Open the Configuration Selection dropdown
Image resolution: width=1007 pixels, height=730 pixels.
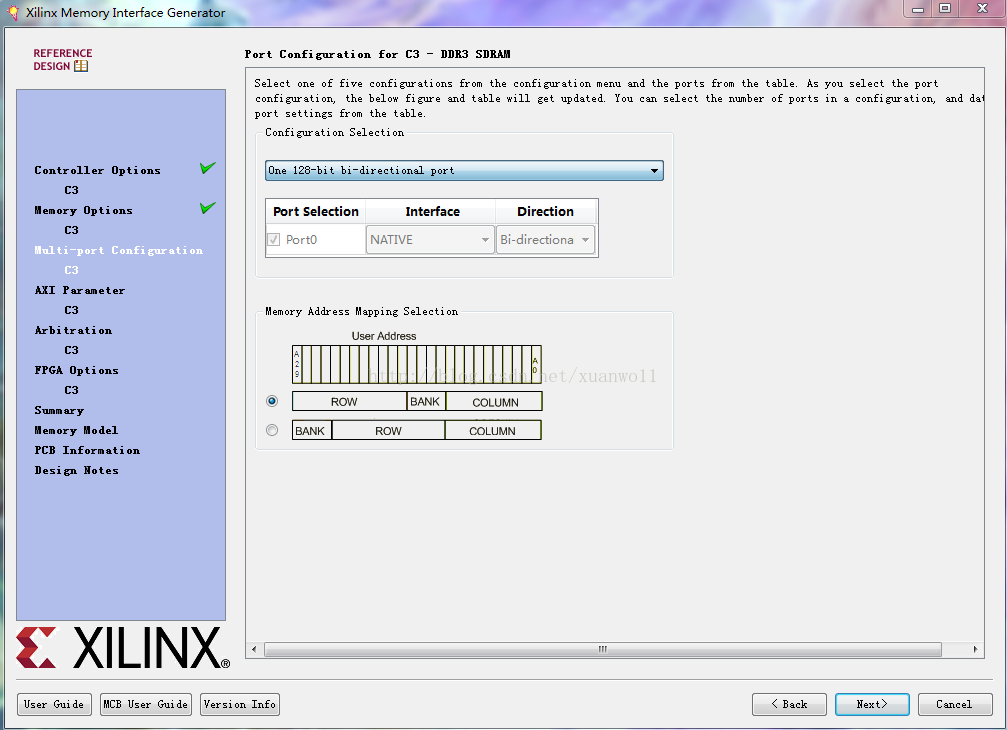[464, 170]
